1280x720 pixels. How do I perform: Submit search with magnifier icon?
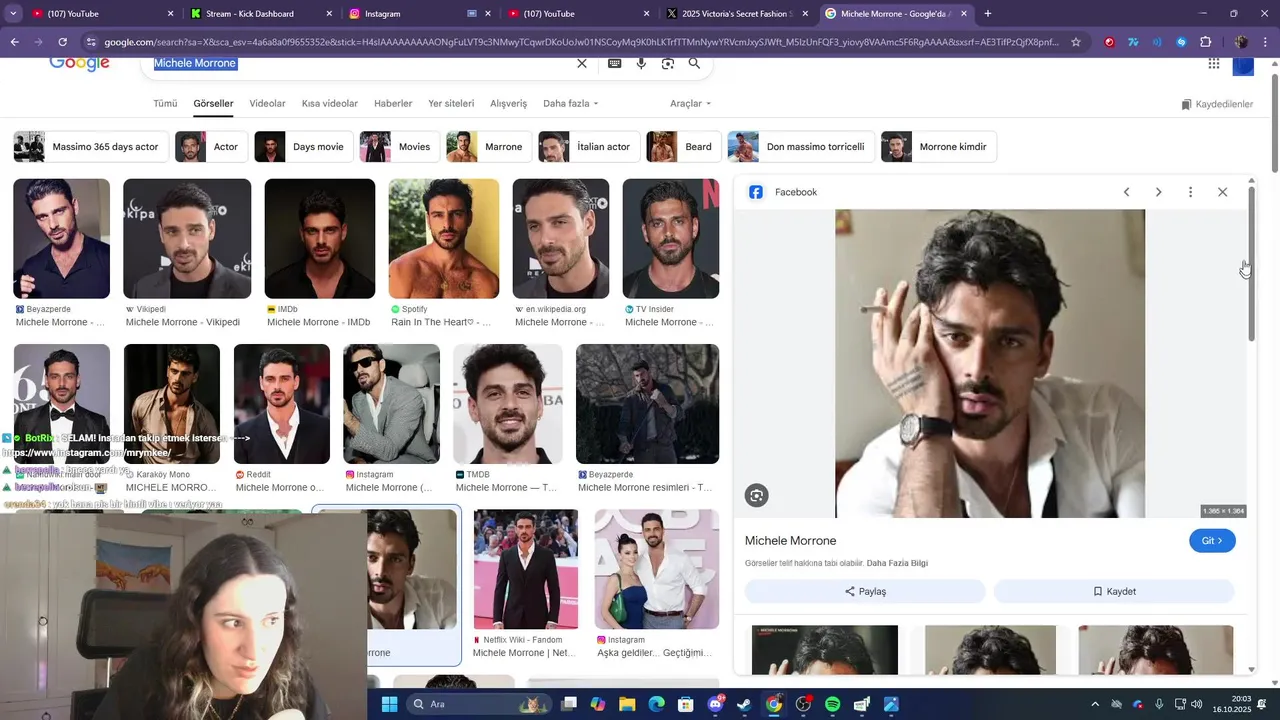click(694, 63)
